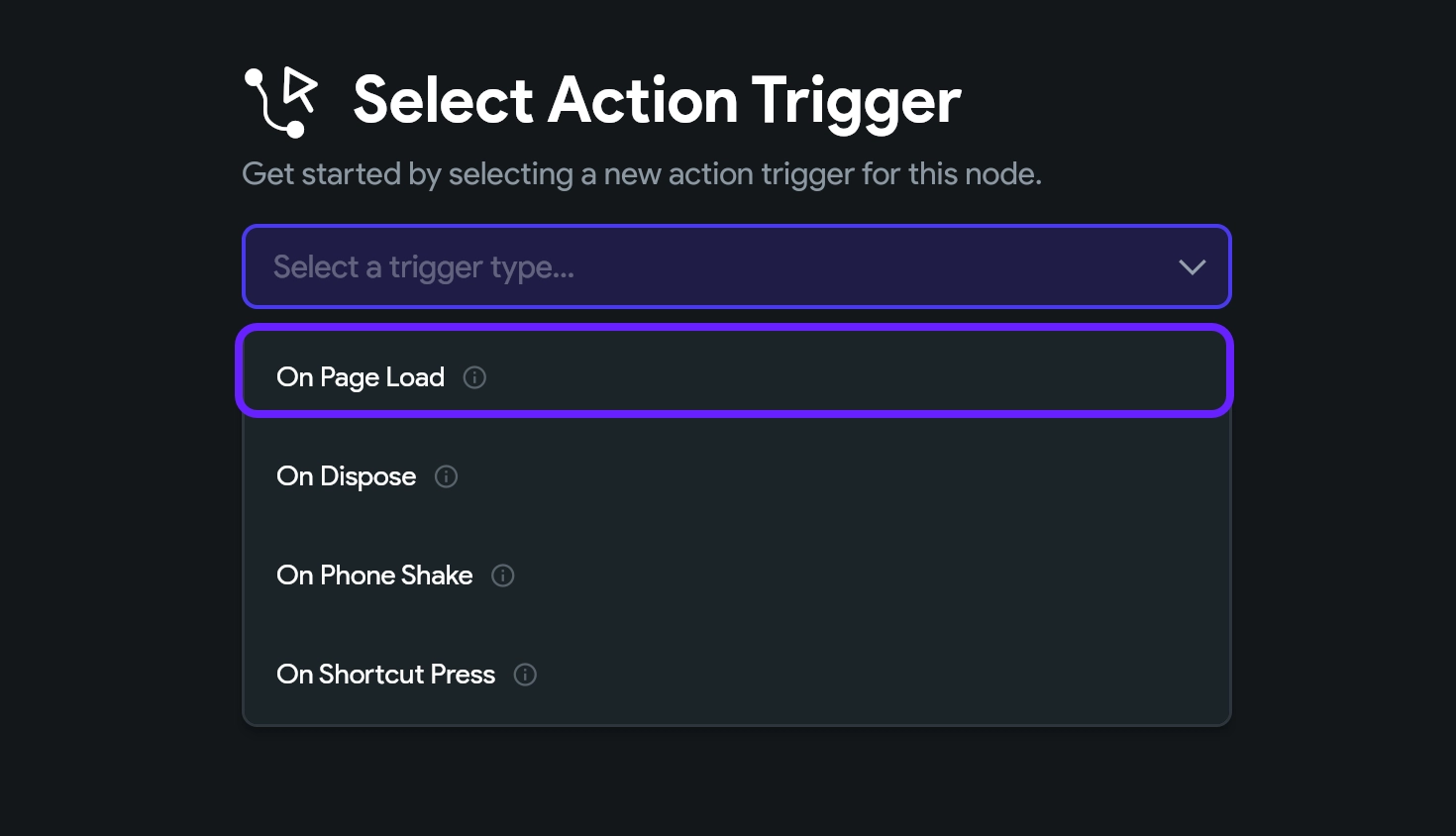Viewport: 1456px width, 836px height.
Task: Click the info icon next to On Phone Shake
Action: click(502, 575)
